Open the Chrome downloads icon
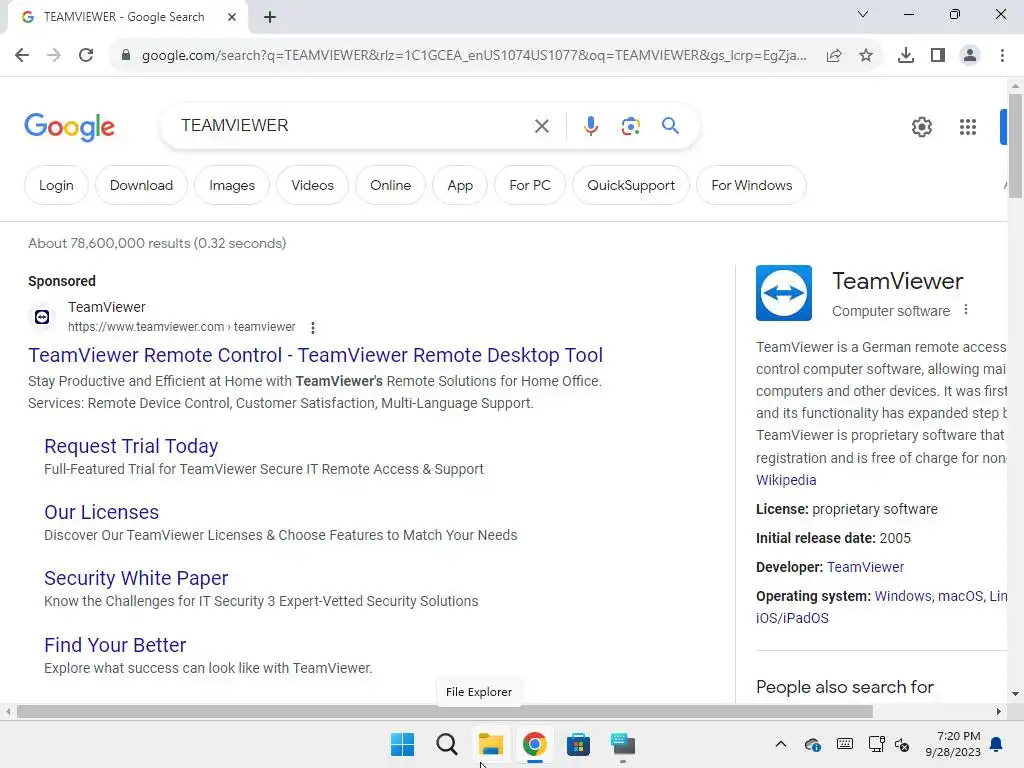 906,56
